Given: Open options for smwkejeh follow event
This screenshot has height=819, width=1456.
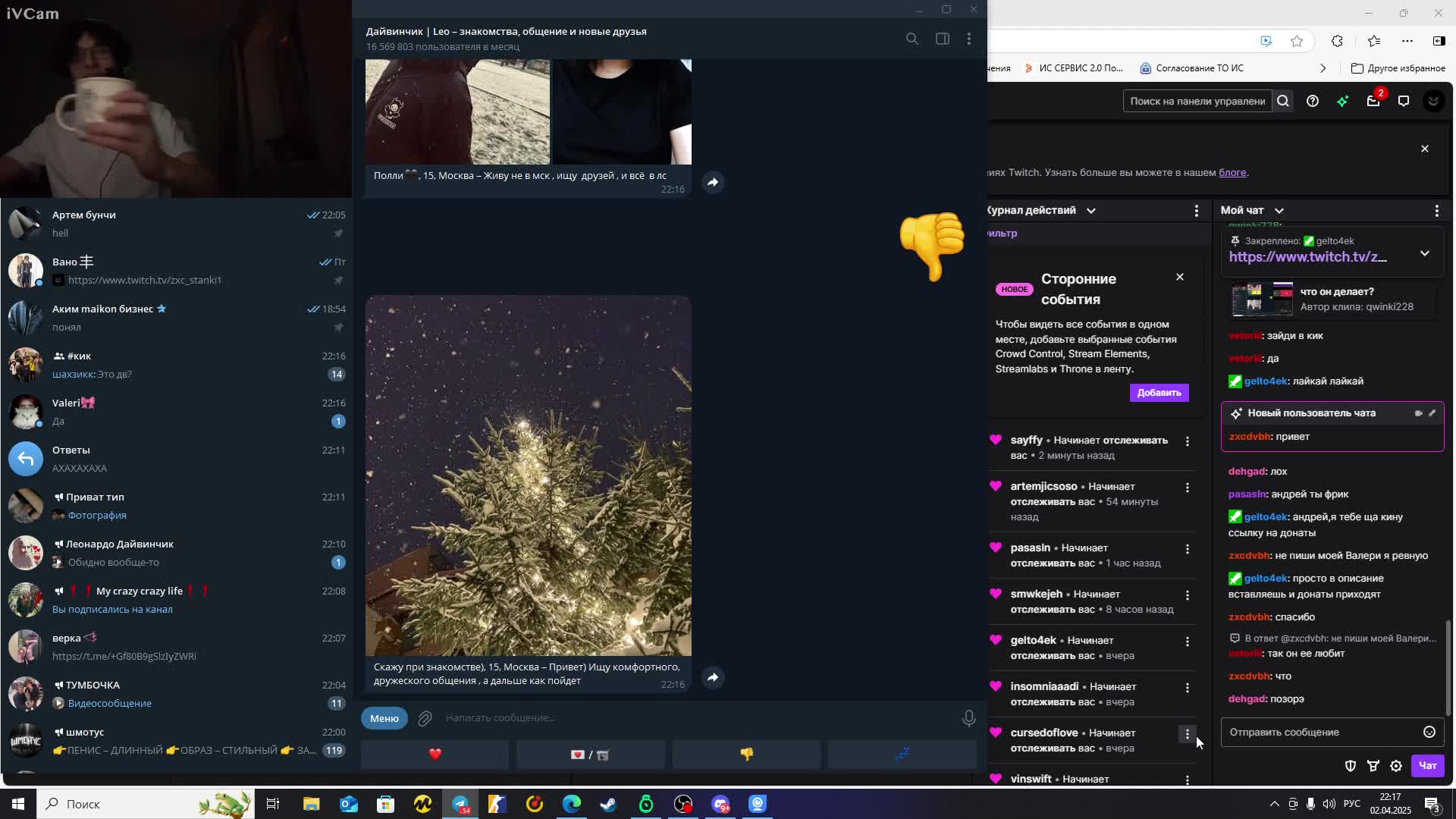Looking at the screenshot, I should point(1188,595).
